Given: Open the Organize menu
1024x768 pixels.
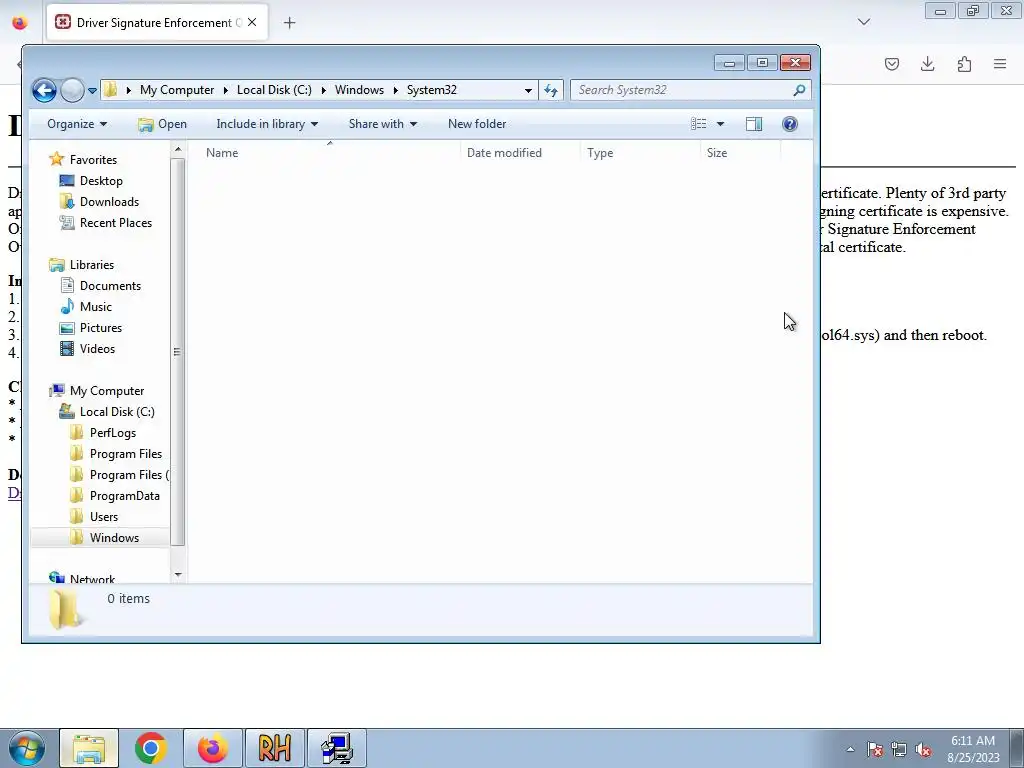Looking at the screenshot, I should [x=76, y=124].
